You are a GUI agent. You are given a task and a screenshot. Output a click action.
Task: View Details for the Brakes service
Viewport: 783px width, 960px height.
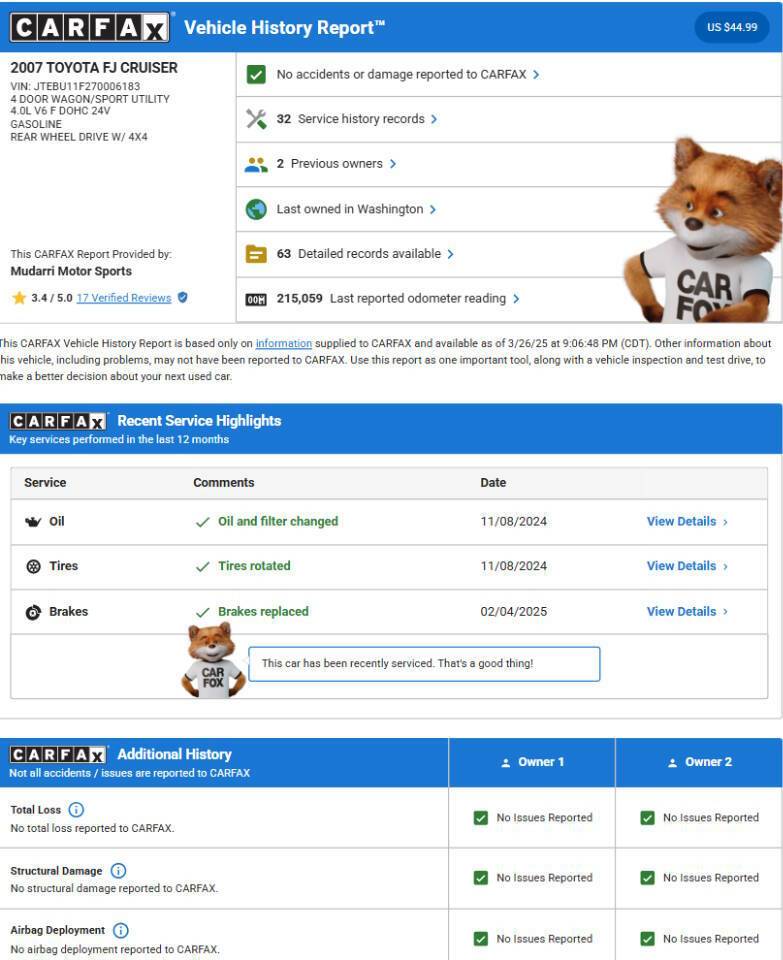click(x=687, y=612)
